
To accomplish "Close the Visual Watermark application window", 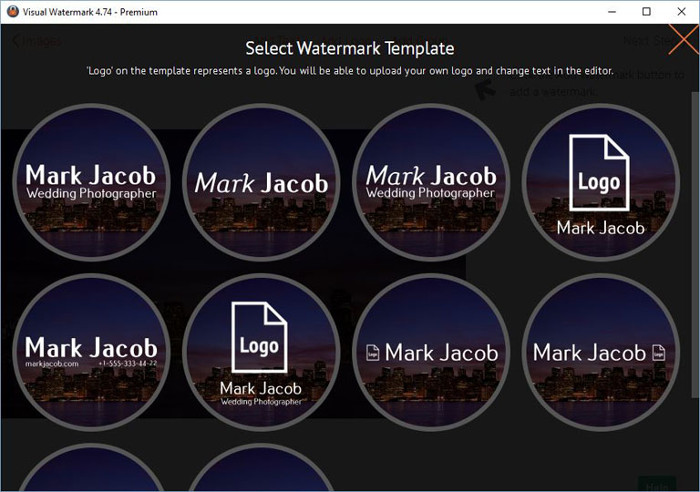I will [x=681, y=11].
